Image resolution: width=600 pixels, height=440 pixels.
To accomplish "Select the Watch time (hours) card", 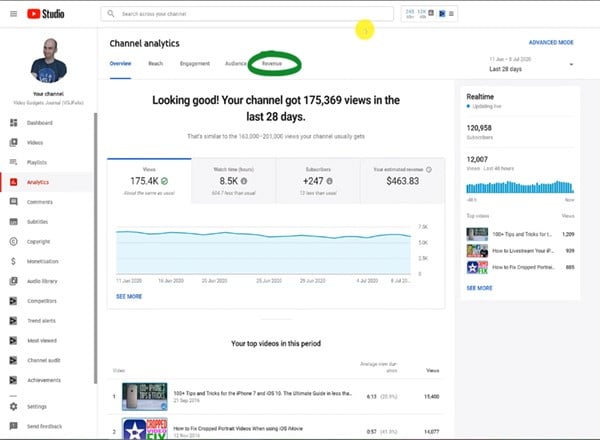I will coord(234,181).
